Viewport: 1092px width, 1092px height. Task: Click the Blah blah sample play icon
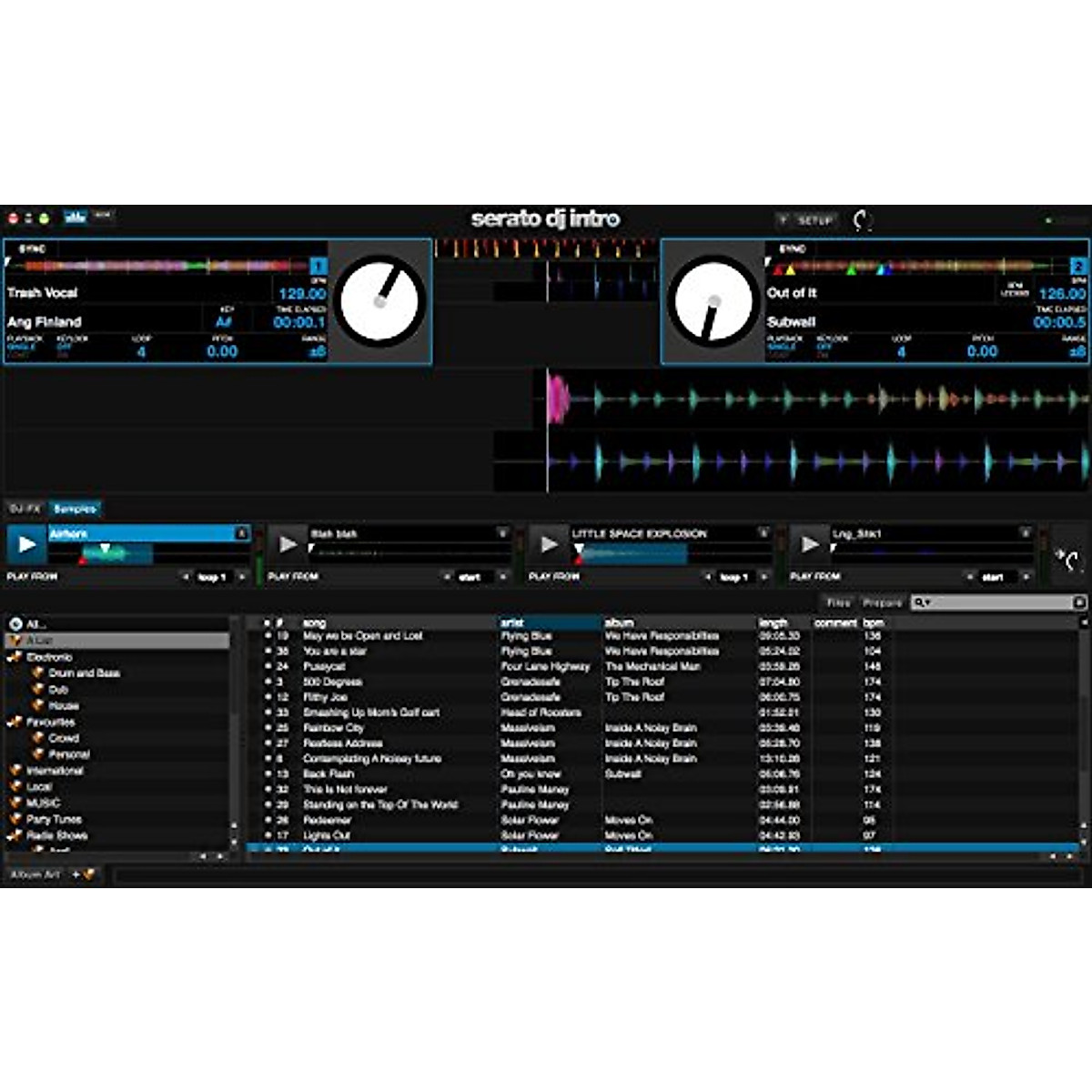pos(287,546)
